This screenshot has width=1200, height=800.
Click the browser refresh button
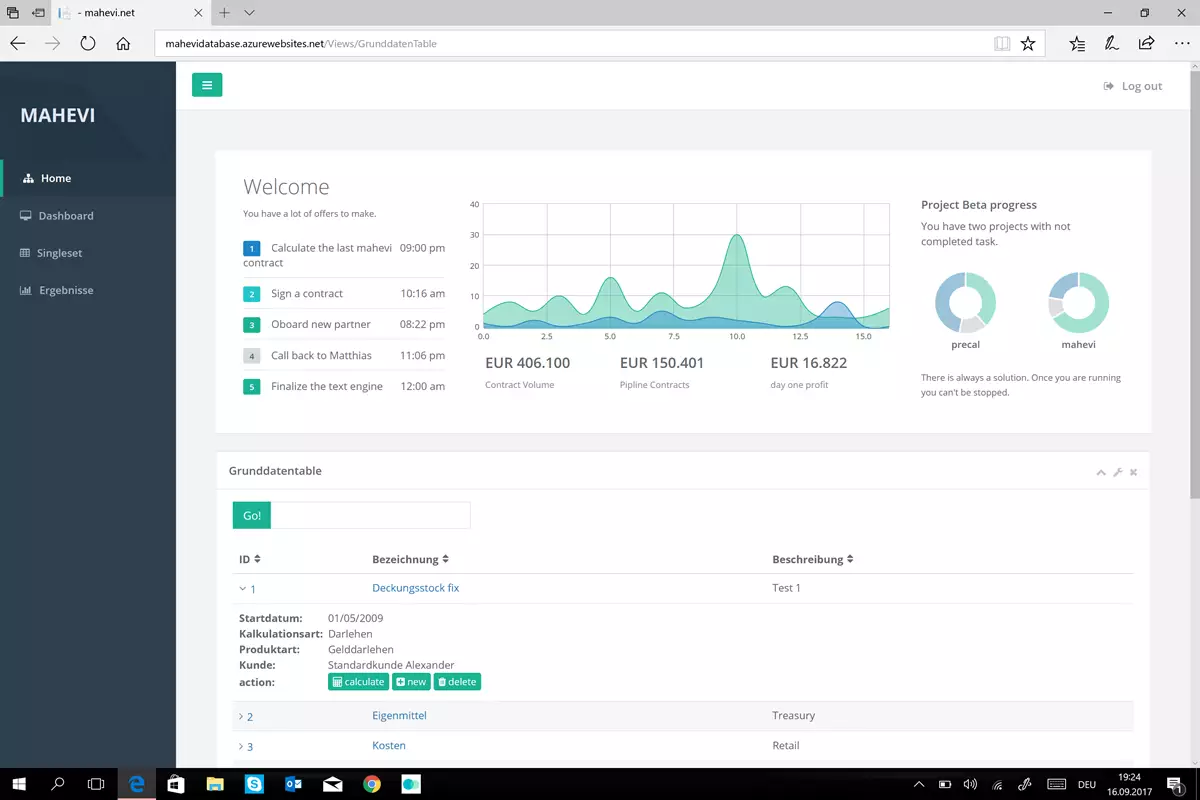tap(88, 44)
